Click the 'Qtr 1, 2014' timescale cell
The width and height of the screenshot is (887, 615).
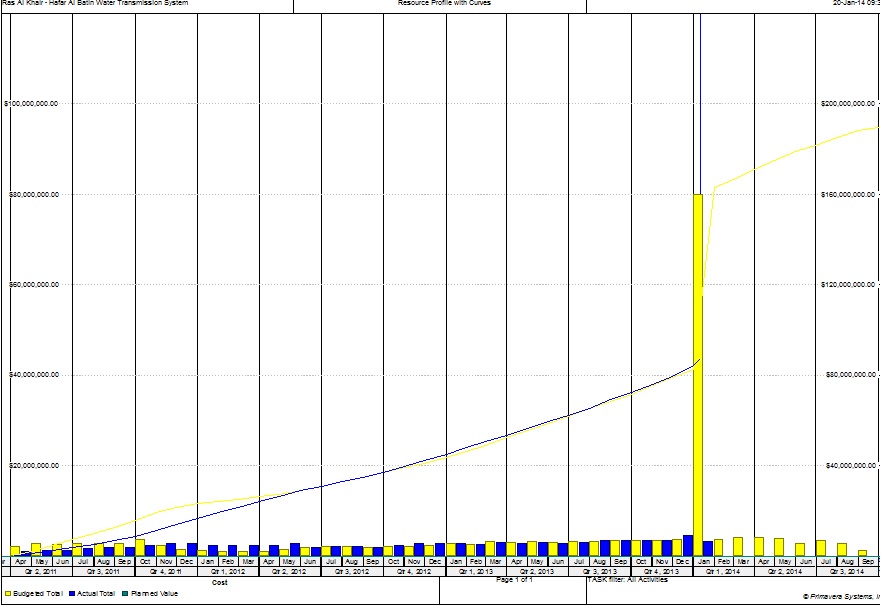pyautogui.click(x=724, y=571)
